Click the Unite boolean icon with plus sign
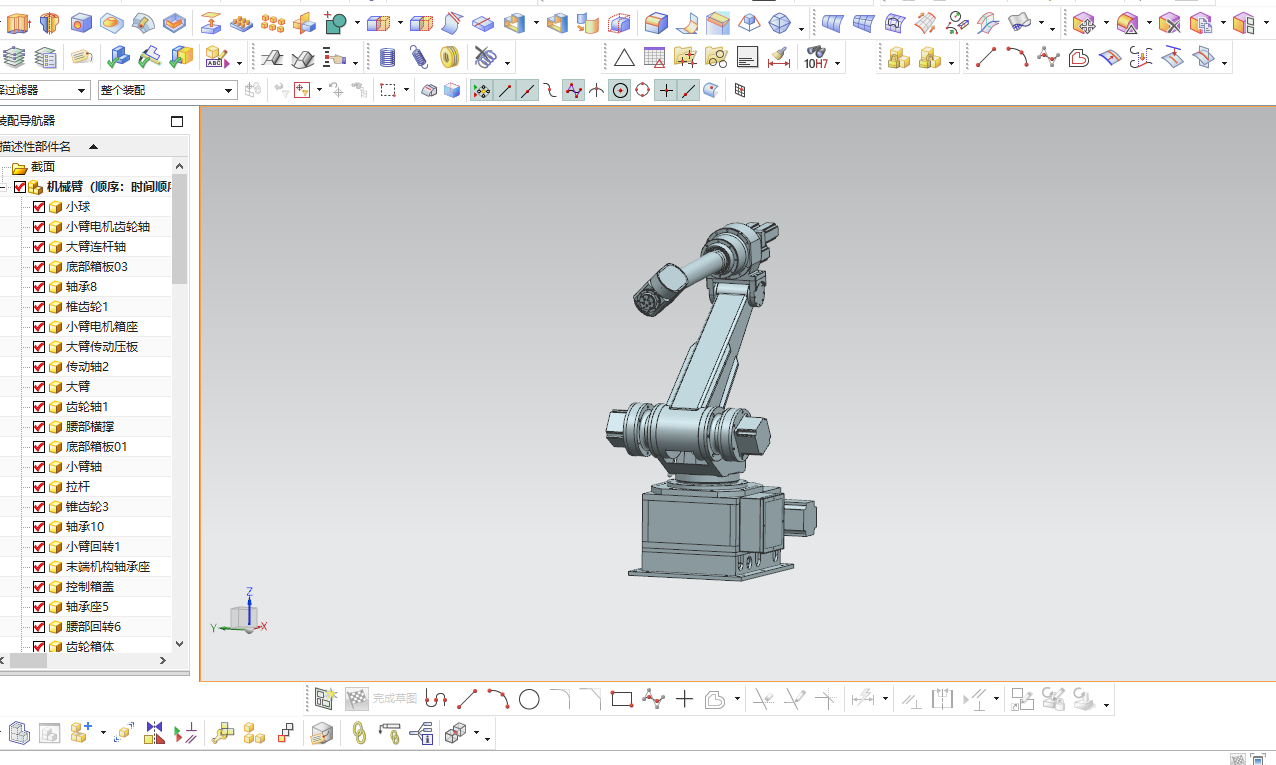The image size is (1276, 765). point(335,22)
